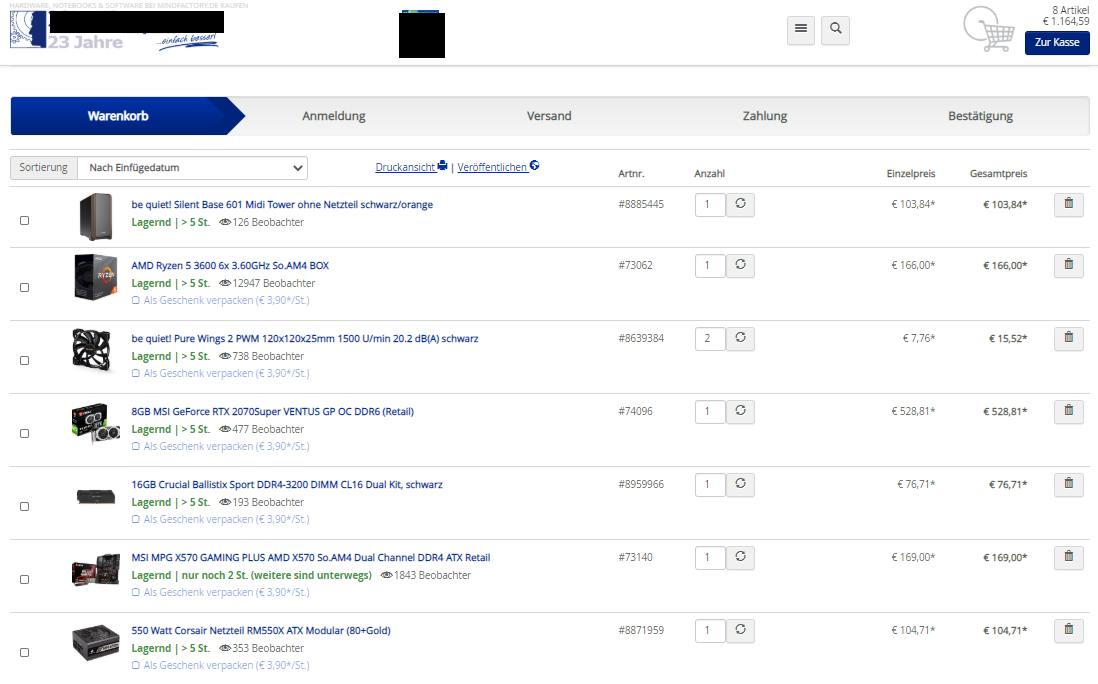This screenshot has width=1098, height=684.
Task: Delete Silent Base 601 from cart
Action: [x=1069, y=204]
